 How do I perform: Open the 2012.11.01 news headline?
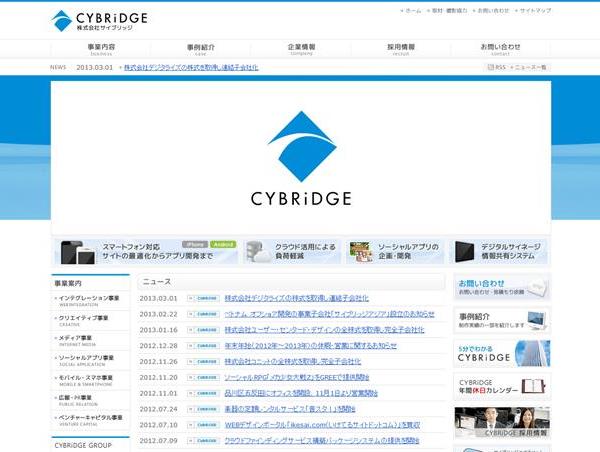point(301,393)
